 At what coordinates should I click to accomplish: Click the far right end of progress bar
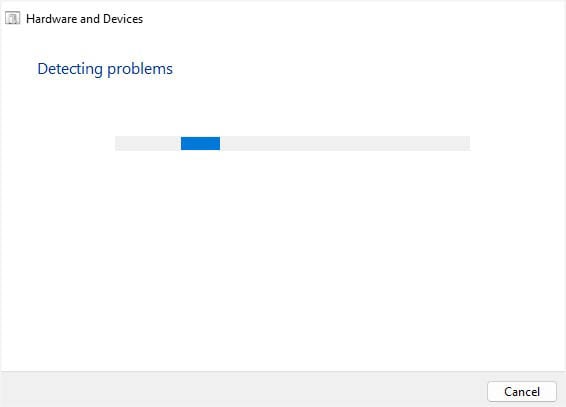coord(466,143)
